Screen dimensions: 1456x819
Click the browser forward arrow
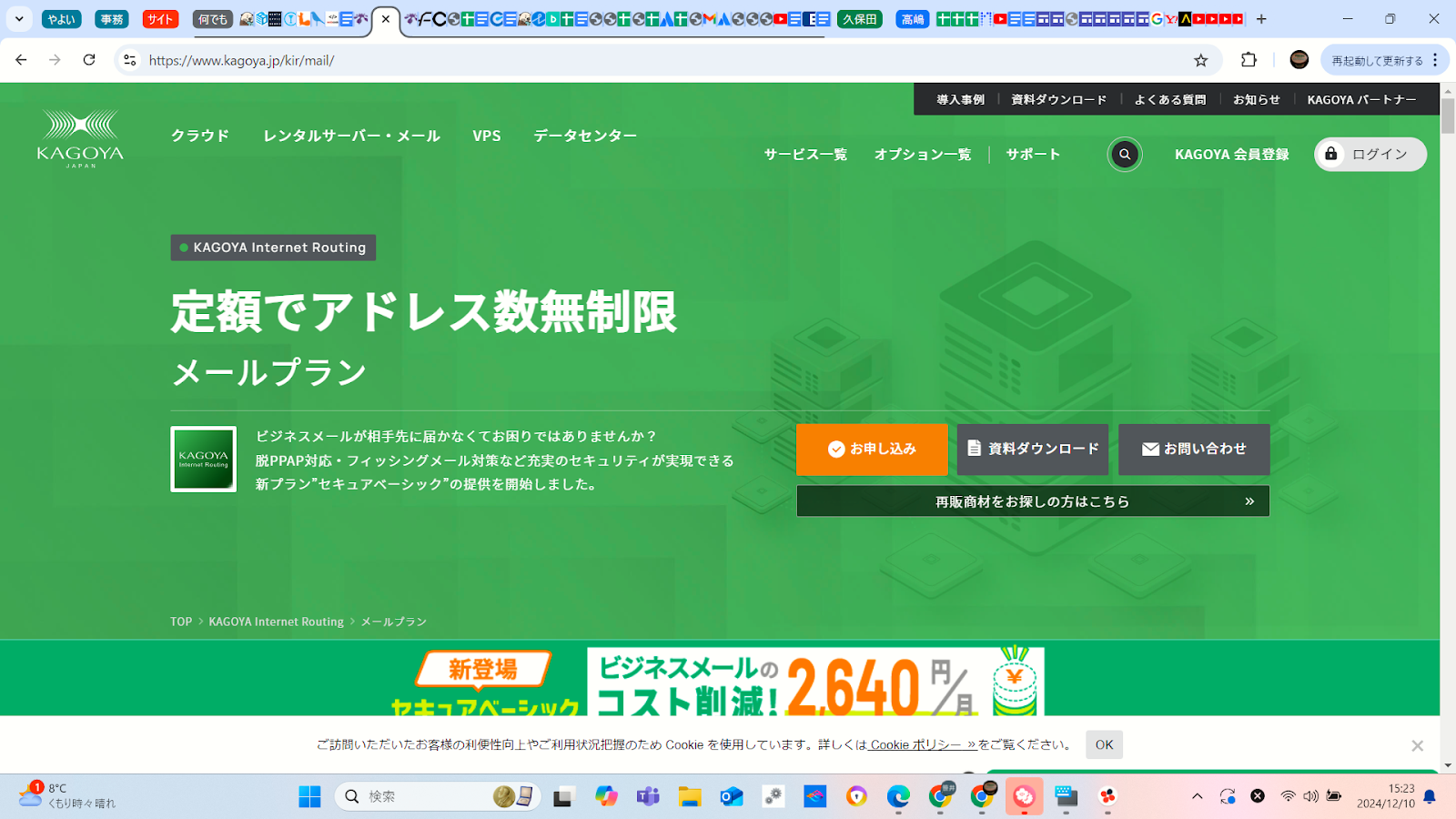coord(55,60)
